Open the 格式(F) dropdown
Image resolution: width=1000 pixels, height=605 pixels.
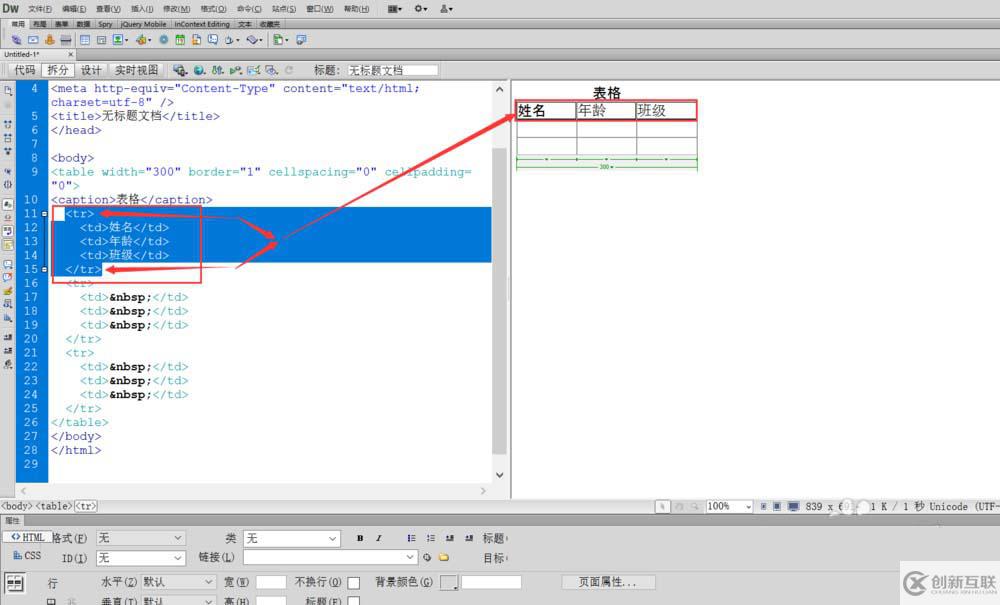140,538
